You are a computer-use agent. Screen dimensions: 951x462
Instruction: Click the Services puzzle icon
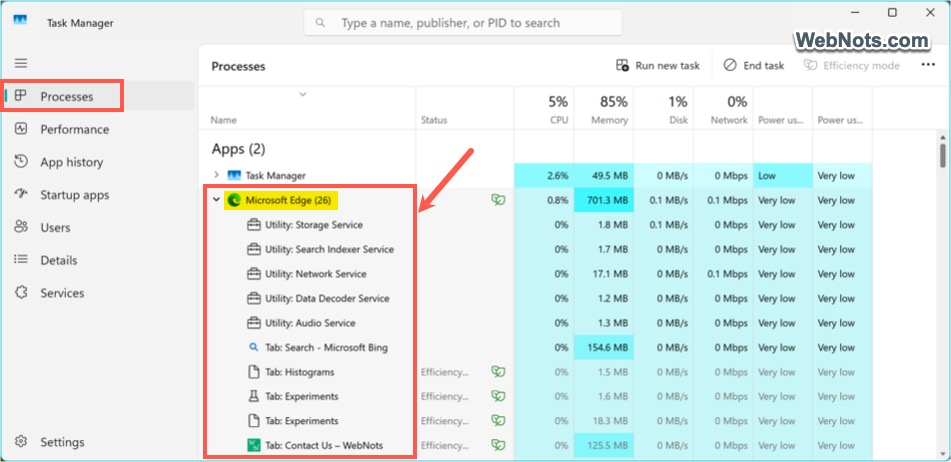[x=21, y=293]
